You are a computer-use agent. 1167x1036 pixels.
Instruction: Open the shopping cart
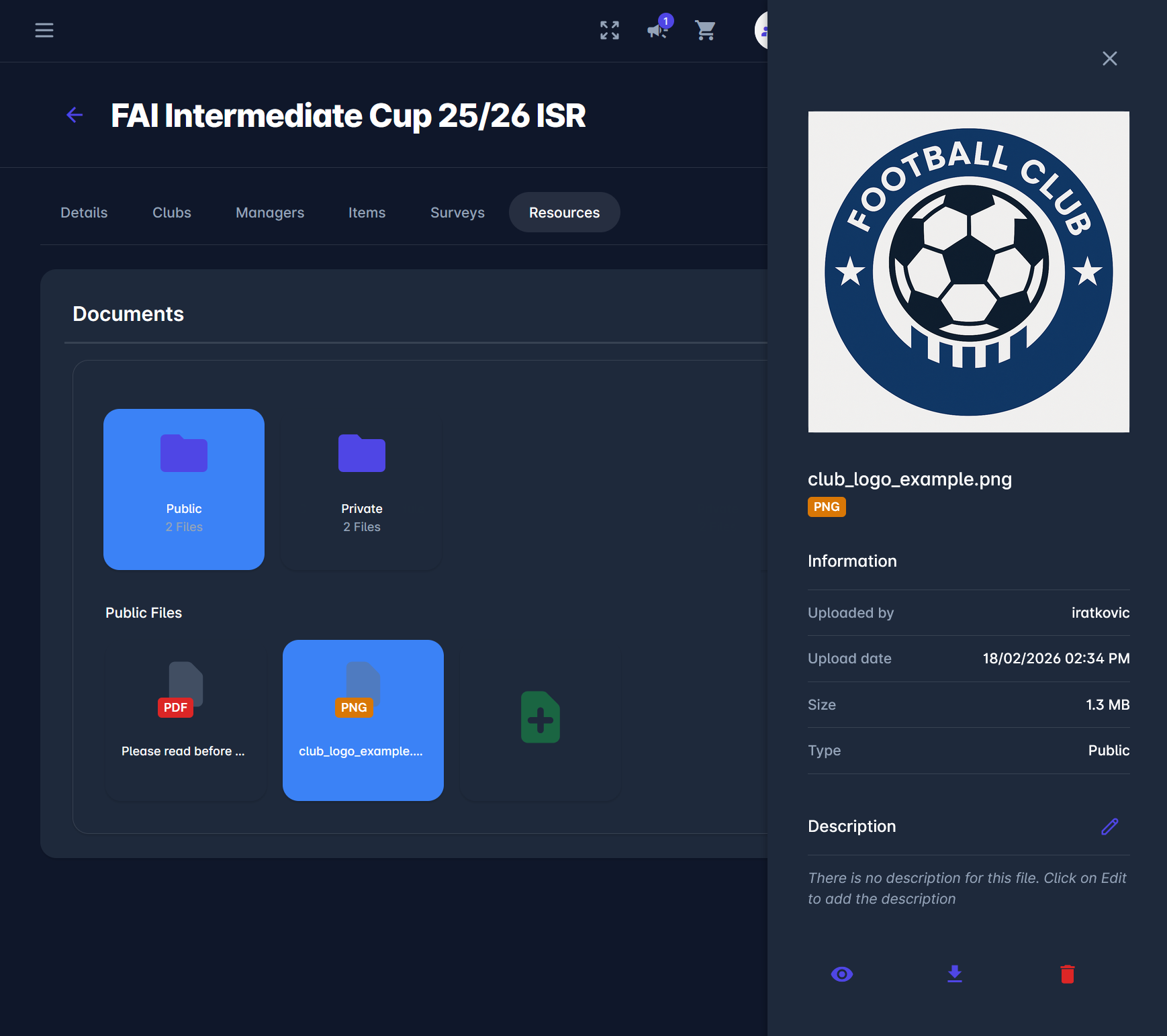[x=705, y=30]
